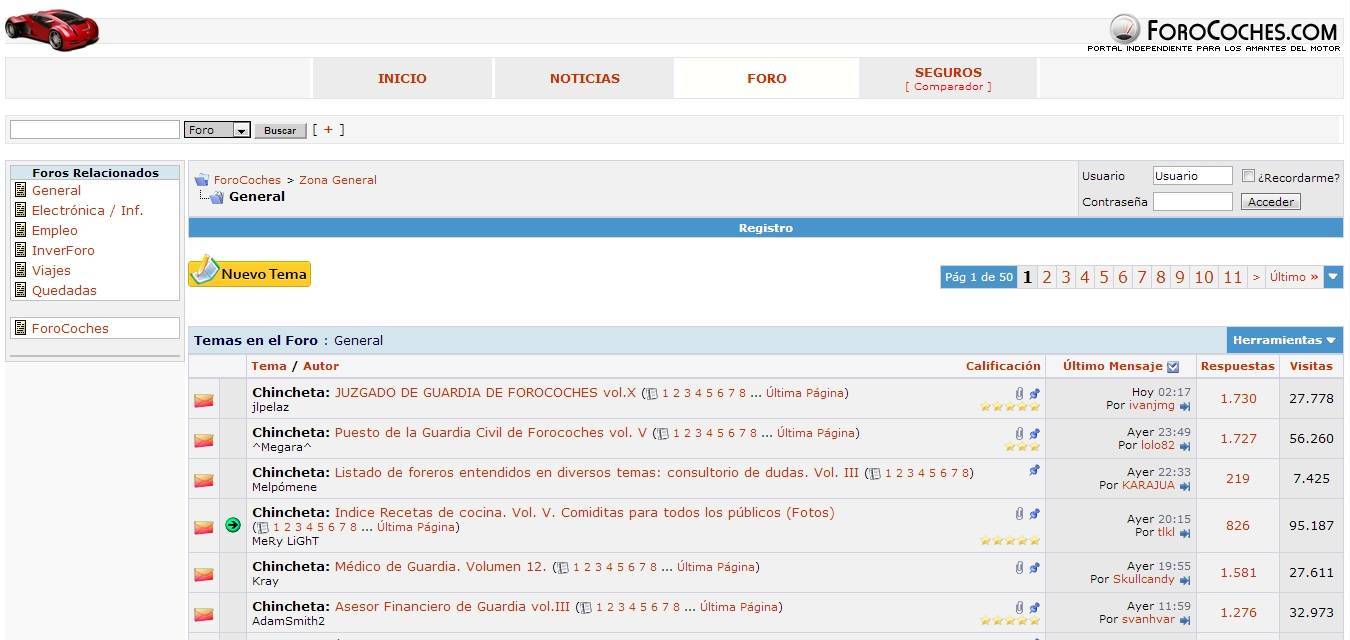Click the multipage icon next to Asesor Financiero thread
Image resolution: width=1350 pixels, height=640 pixels.
coord(586,607)
